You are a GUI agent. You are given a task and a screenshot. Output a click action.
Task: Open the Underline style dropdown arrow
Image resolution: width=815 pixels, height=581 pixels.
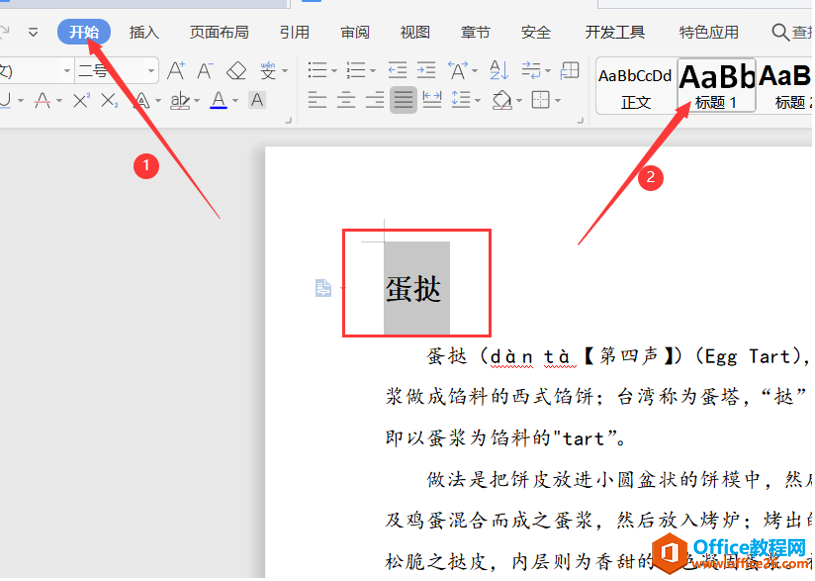tap(20, 100)
